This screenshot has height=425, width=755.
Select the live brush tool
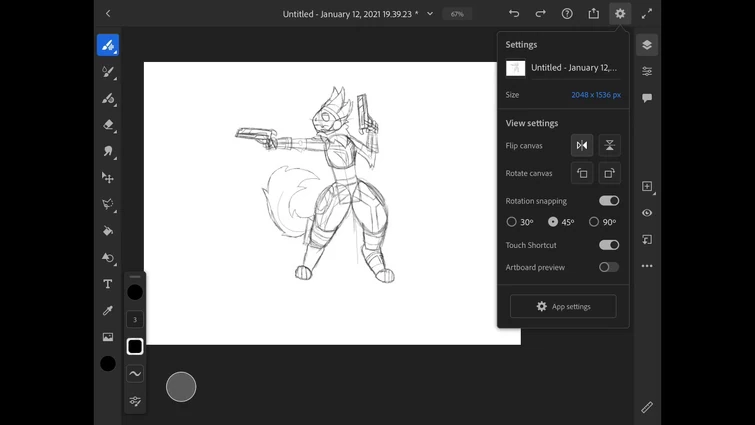point(108,72)
